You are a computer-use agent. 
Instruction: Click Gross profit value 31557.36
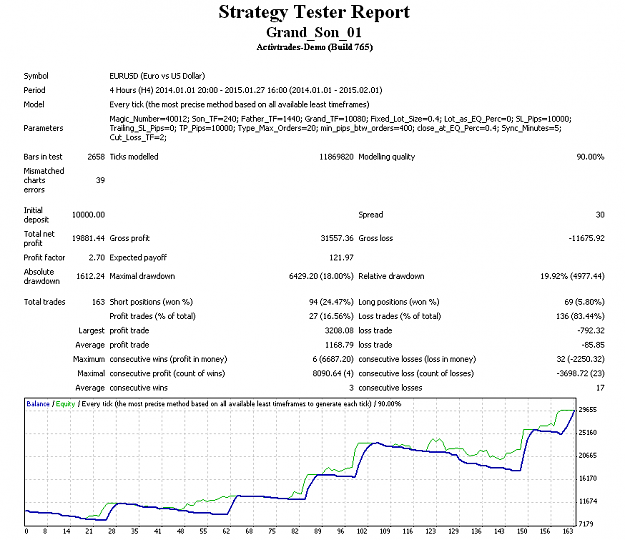(x=337, y=238)
